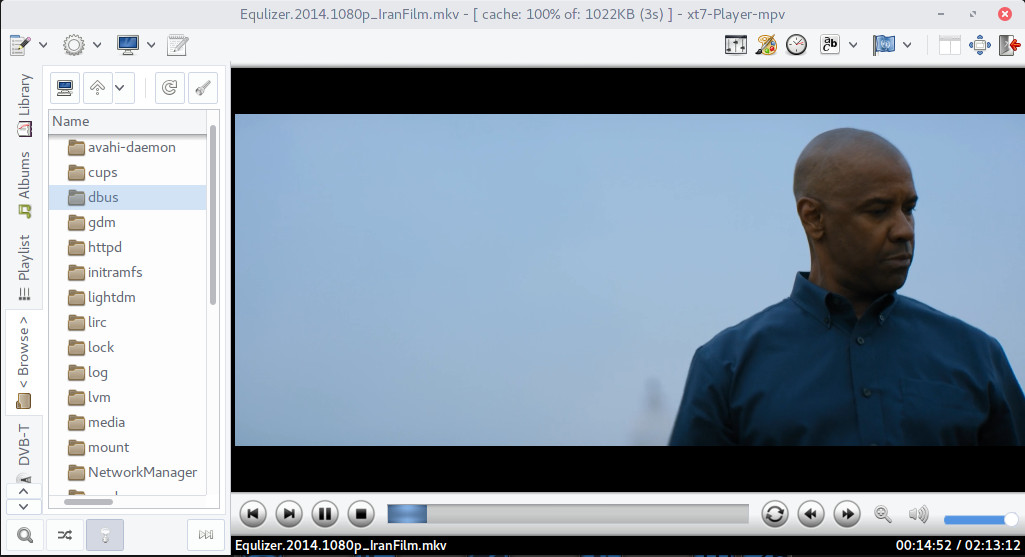Screen dimensions: 1025x557
Task: Toggle the repeat loop button
Action: pos(775,514)
